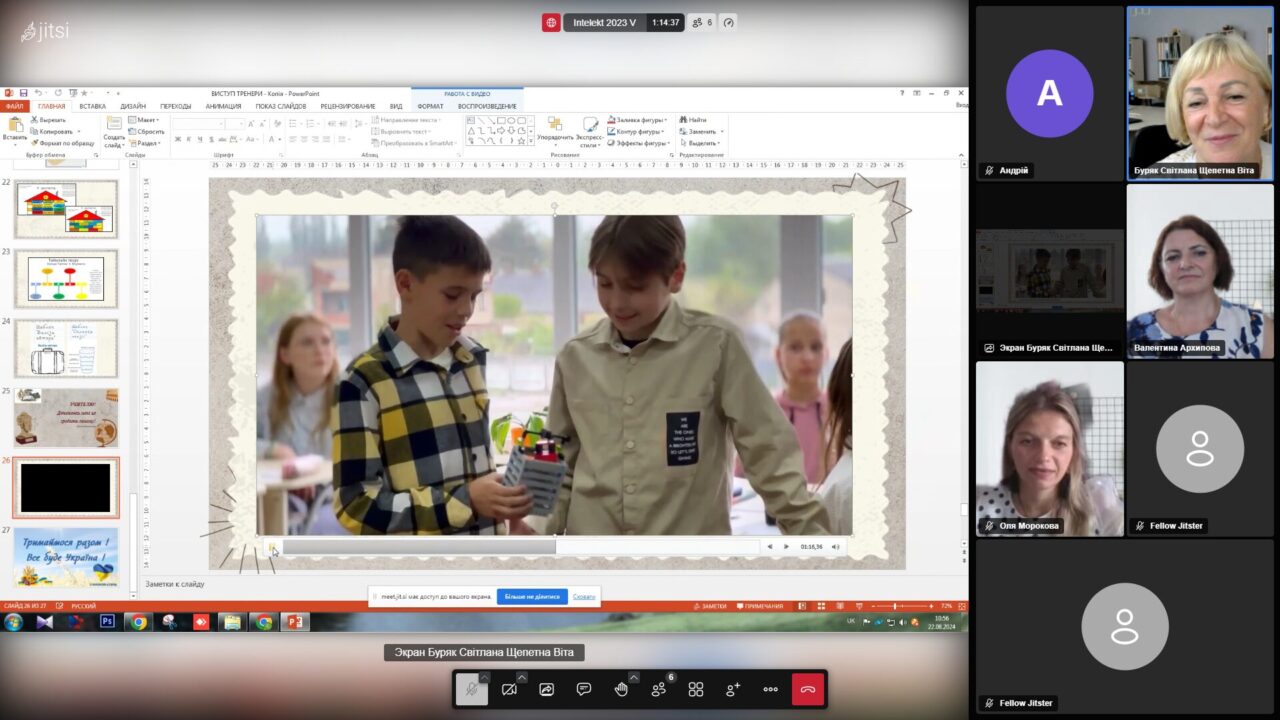1280x720 pixels.
Task: Expand video settings arrow above camera
Action: pos(521,677)
